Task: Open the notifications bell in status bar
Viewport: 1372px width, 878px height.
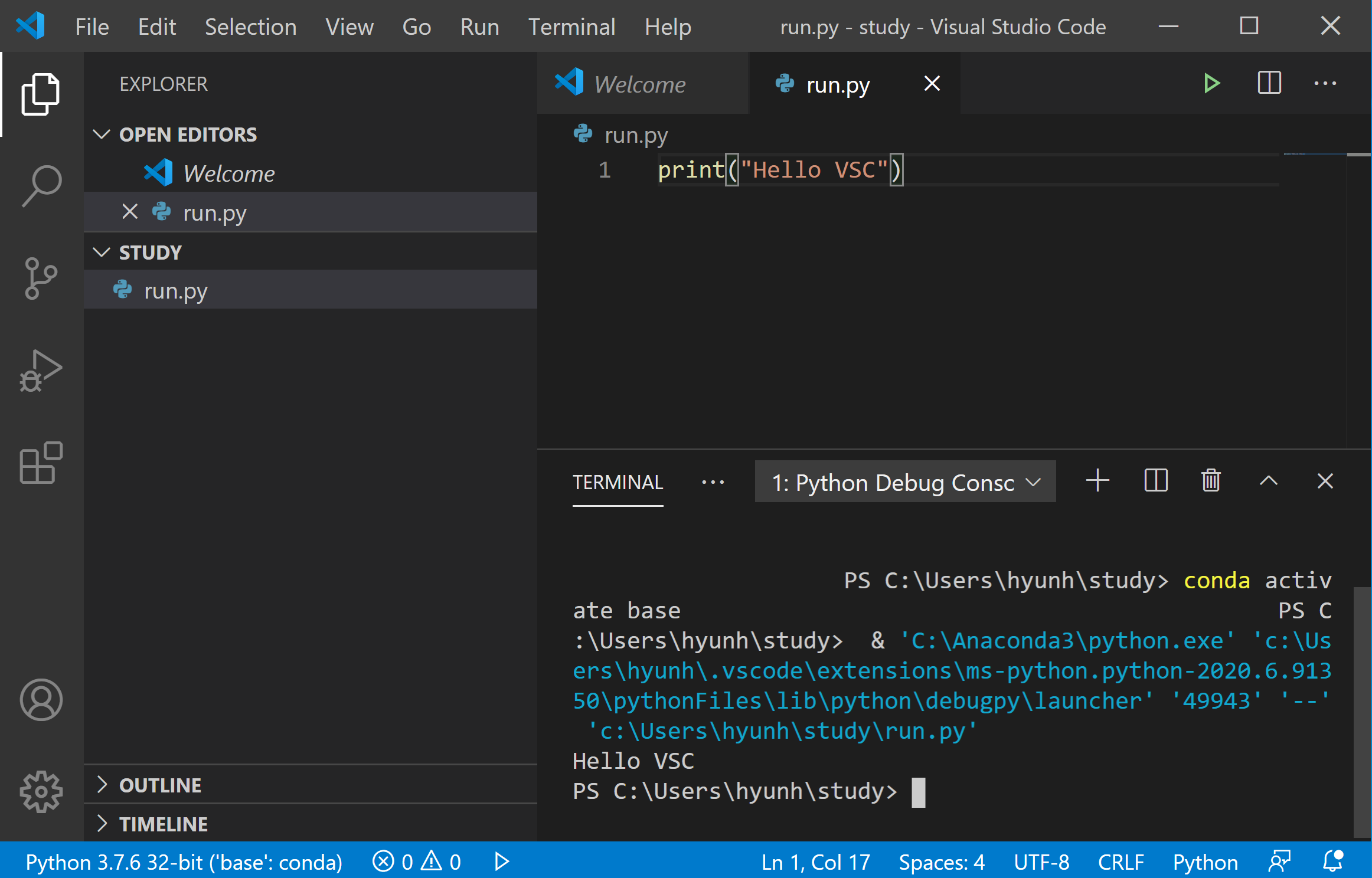Action: [x=1332, y=862]
